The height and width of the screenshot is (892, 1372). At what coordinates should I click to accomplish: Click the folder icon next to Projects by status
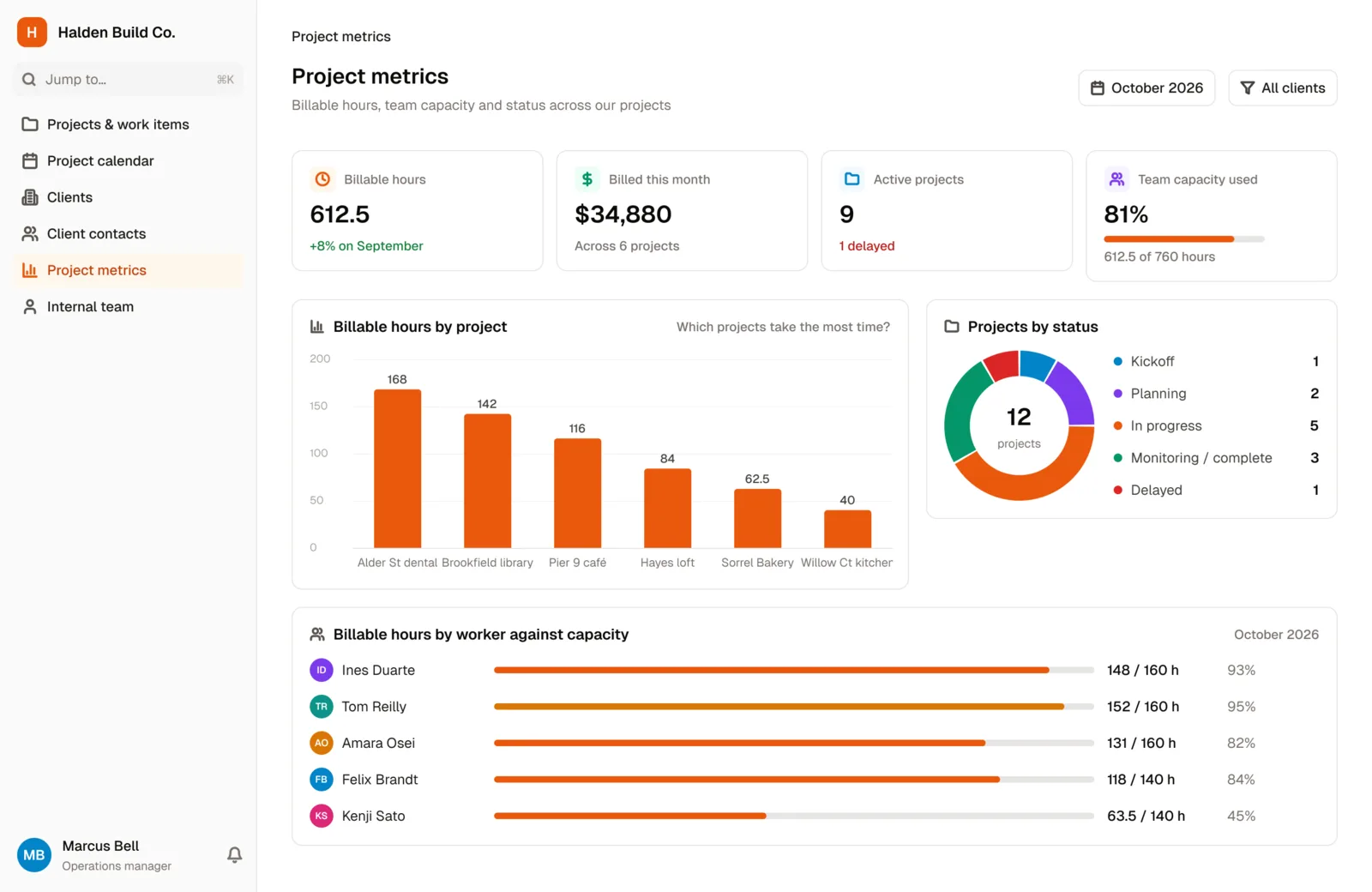coord(952,327)
